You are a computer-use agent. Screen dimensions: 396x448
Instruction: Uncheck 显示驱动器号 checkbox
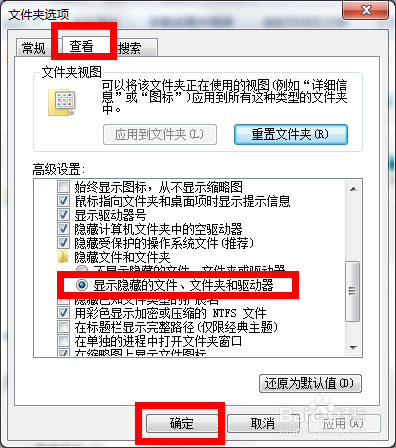(63, 215)
